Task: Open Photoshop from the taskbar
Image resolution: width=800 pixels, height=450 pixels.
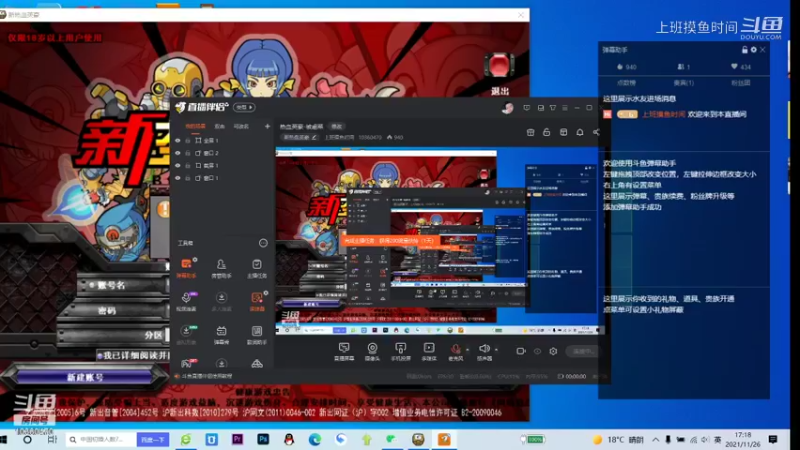Action: (263, 439)
